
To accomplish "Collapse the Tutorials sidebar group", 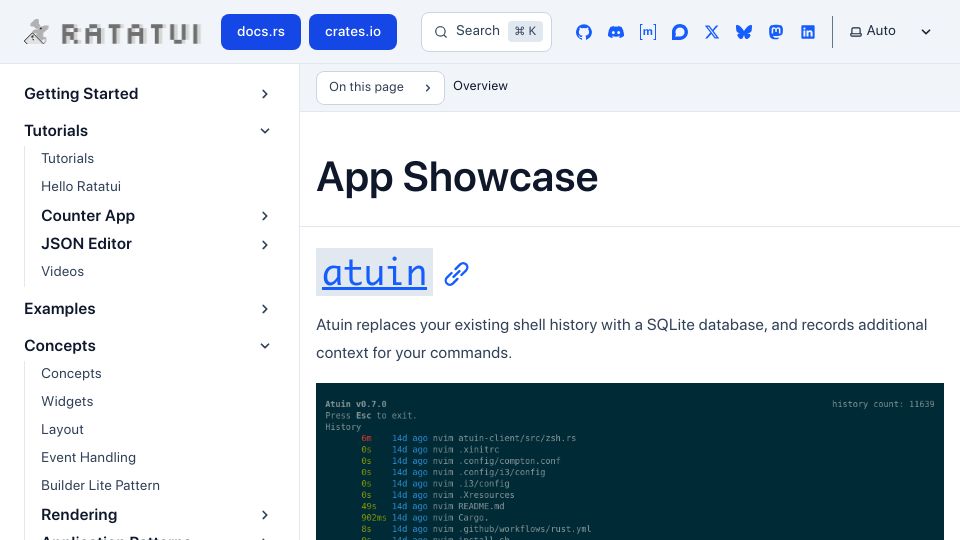I will click(147, 130).
